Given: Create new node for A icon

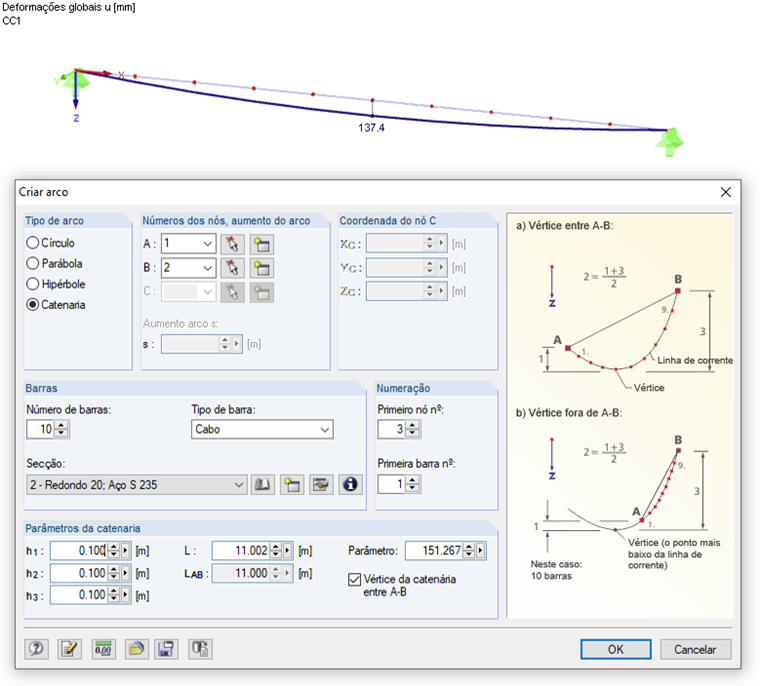Looking at the screenshot, I should tap(262, 244).
